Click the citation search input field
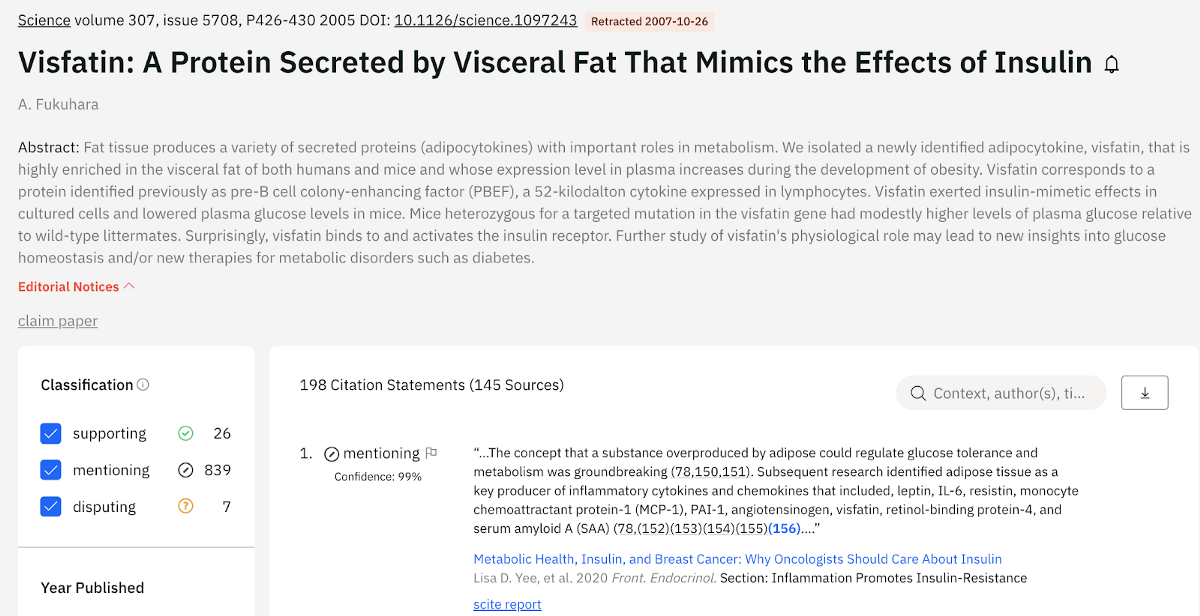1200x616 pixels. [x=1008, y=393]
